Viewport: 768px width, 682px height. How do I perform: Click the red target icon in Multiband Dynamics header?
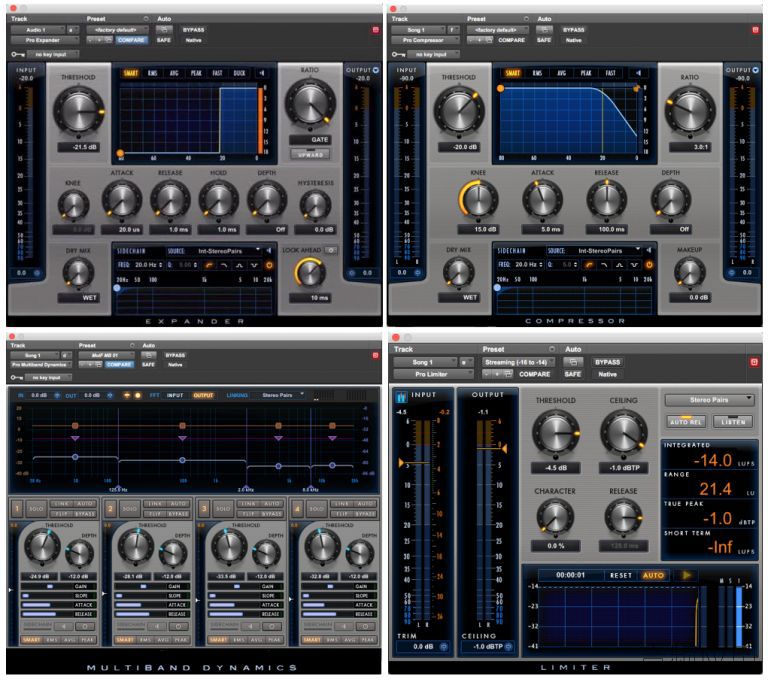[376, 355]
